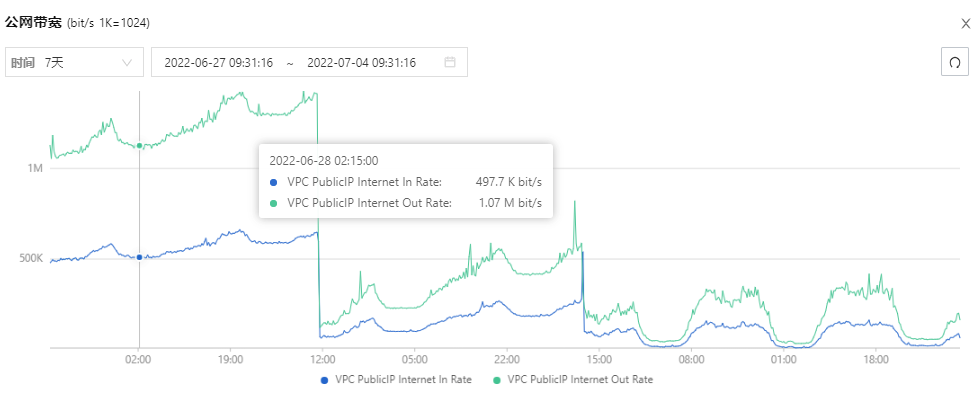Toggle VPC PublicIP Internet Out Rate series label
This screenshot has width=978, height=406.
coord(580,380)
